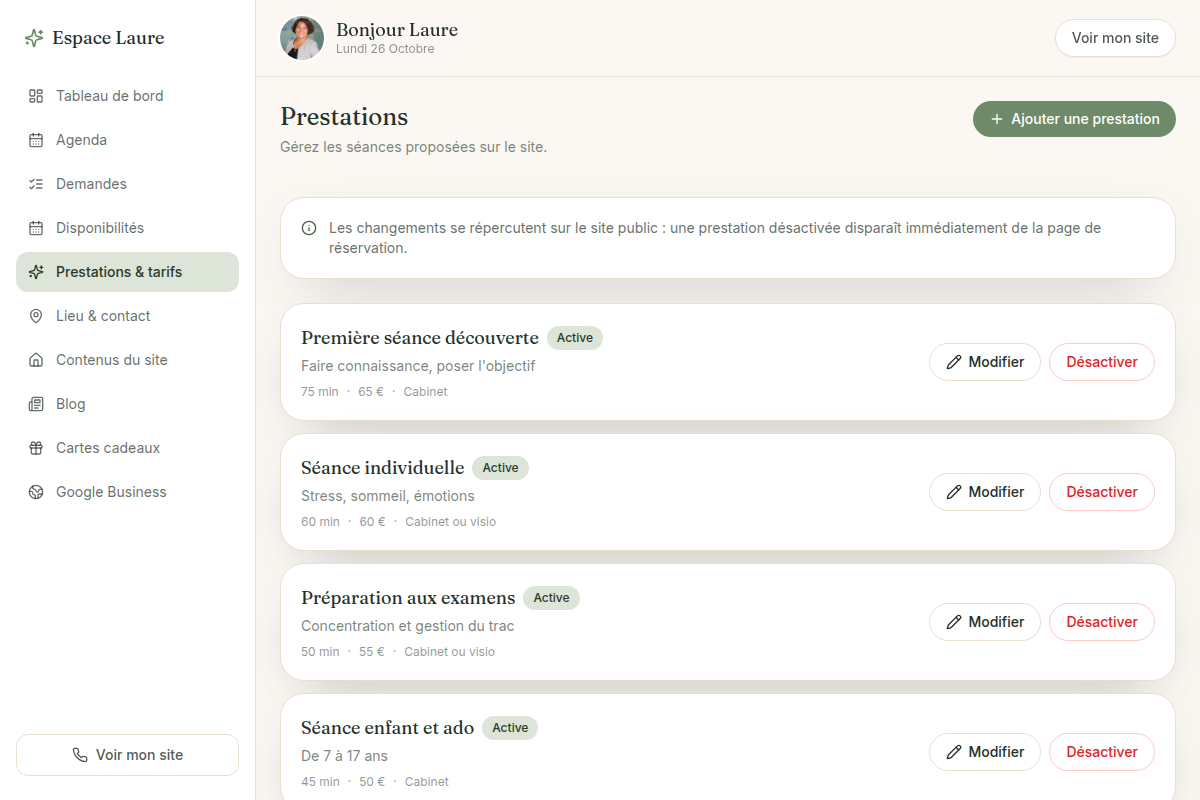Image resolution: width=1200 pixels, height=800 pixels.
Task: Click the Bonjour Laure greeting
Action: (397, 30)
